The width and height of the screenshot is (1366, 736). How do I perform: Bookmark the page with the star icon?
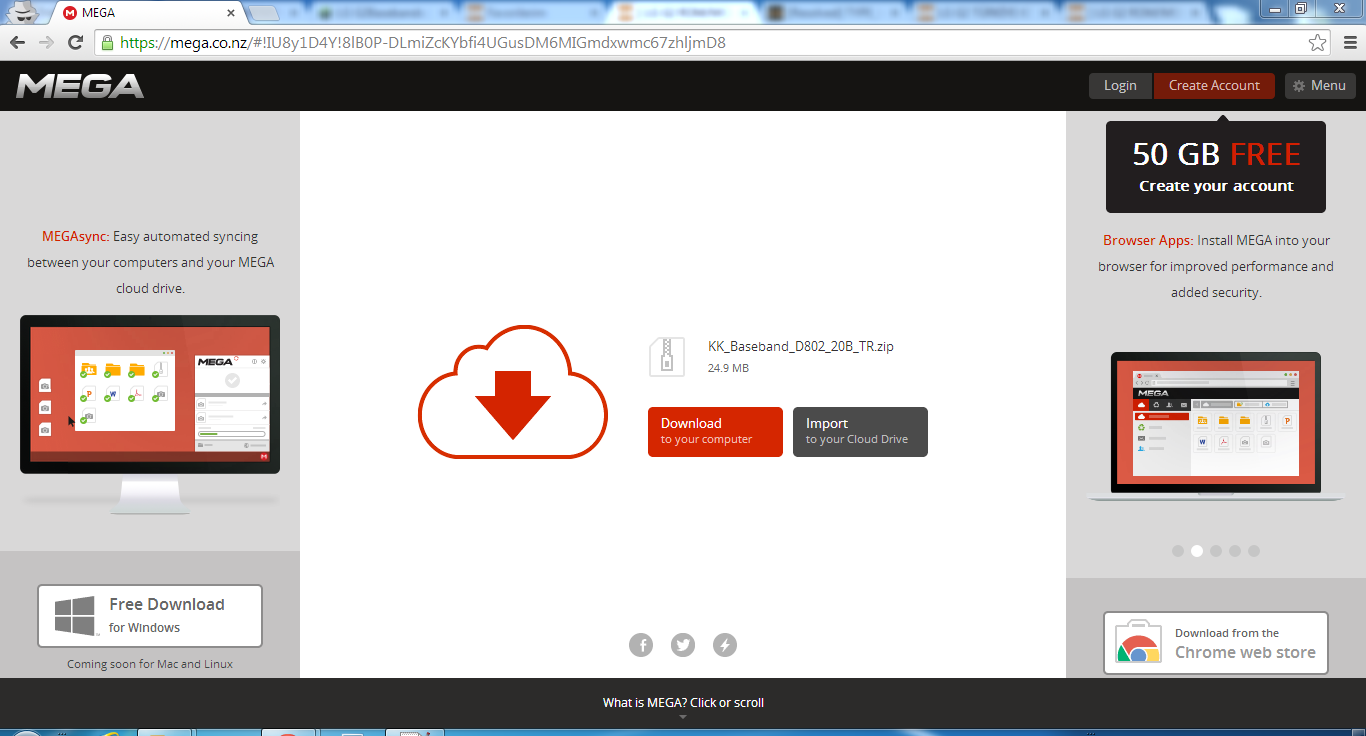(1318, 43)
